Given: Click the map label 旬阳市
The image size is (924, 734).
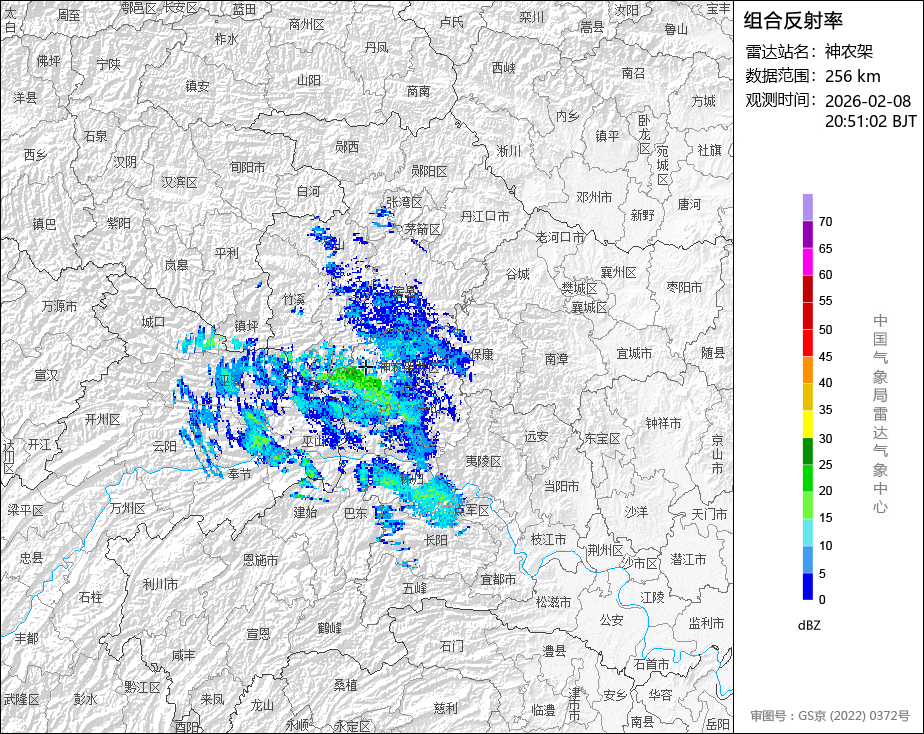Looking at the screenshot, I should click(248, 168).
